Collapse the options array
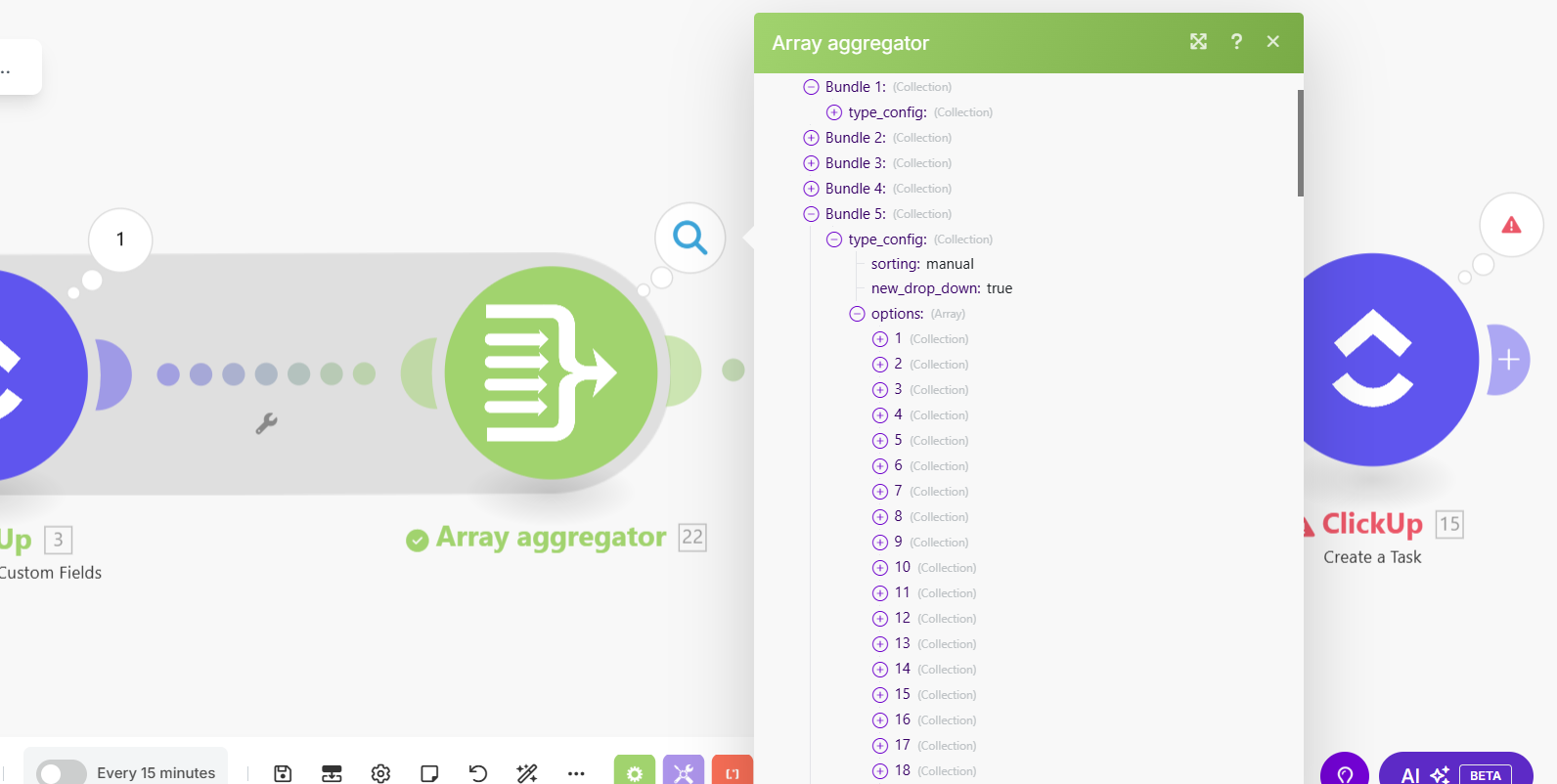Image resolution: width=1557 pixels, height=784 pixels. pos(857,314)
